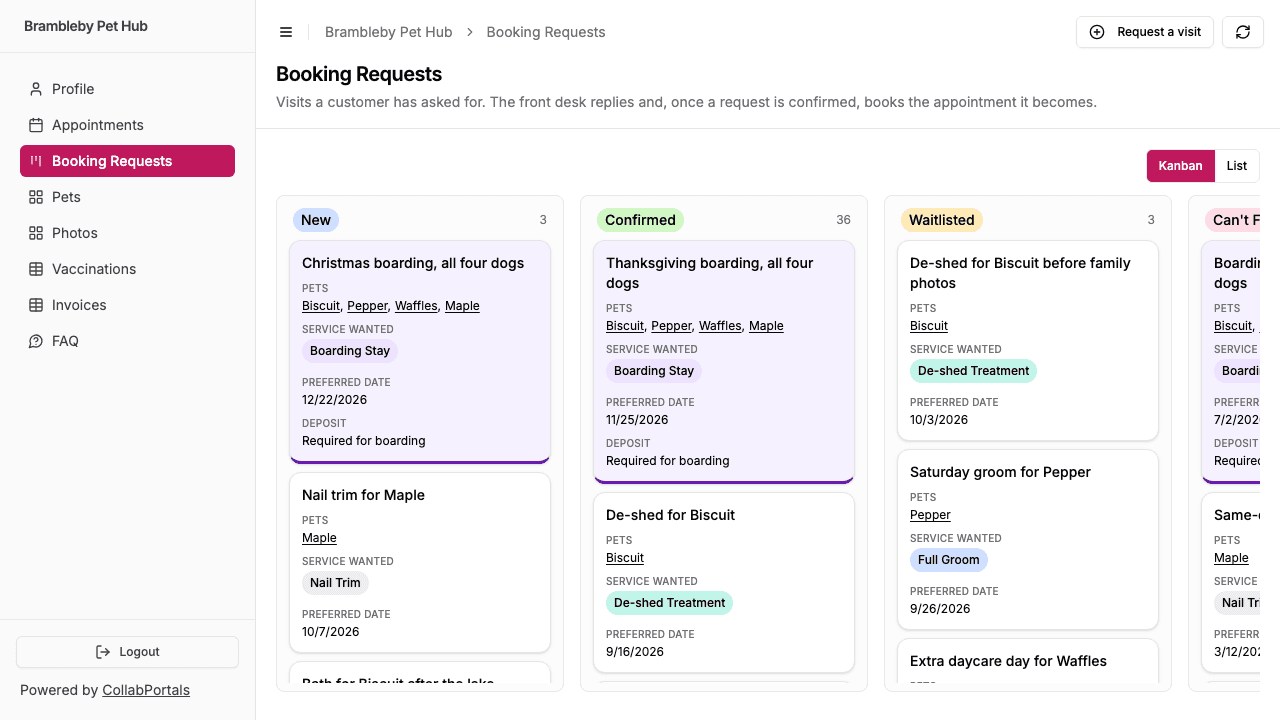The width and height of the screenshot is (1280, 720).
Task: Go to Appointments in sidebar
Action: (127, 125)
